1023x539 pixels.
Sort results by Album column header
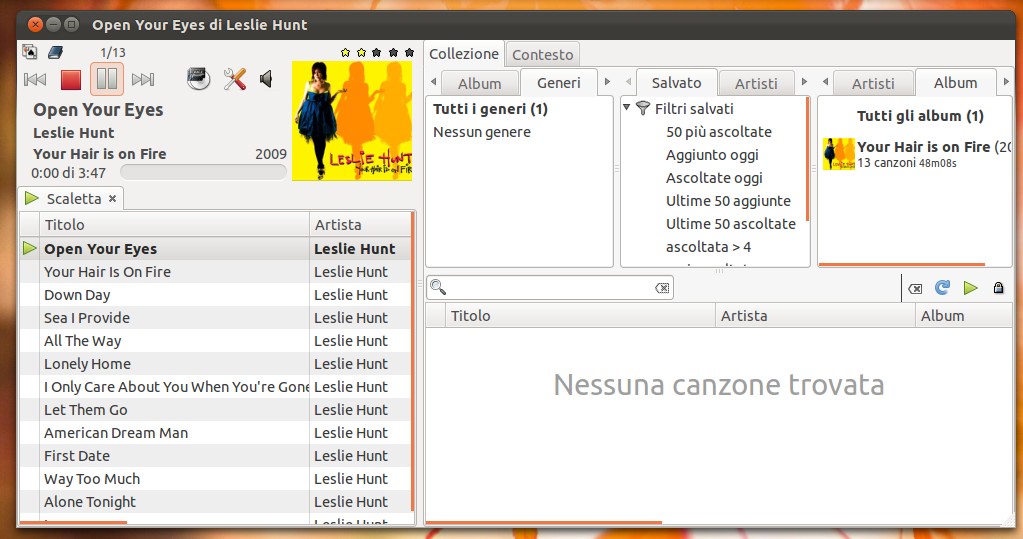click(x=964, y=316)
